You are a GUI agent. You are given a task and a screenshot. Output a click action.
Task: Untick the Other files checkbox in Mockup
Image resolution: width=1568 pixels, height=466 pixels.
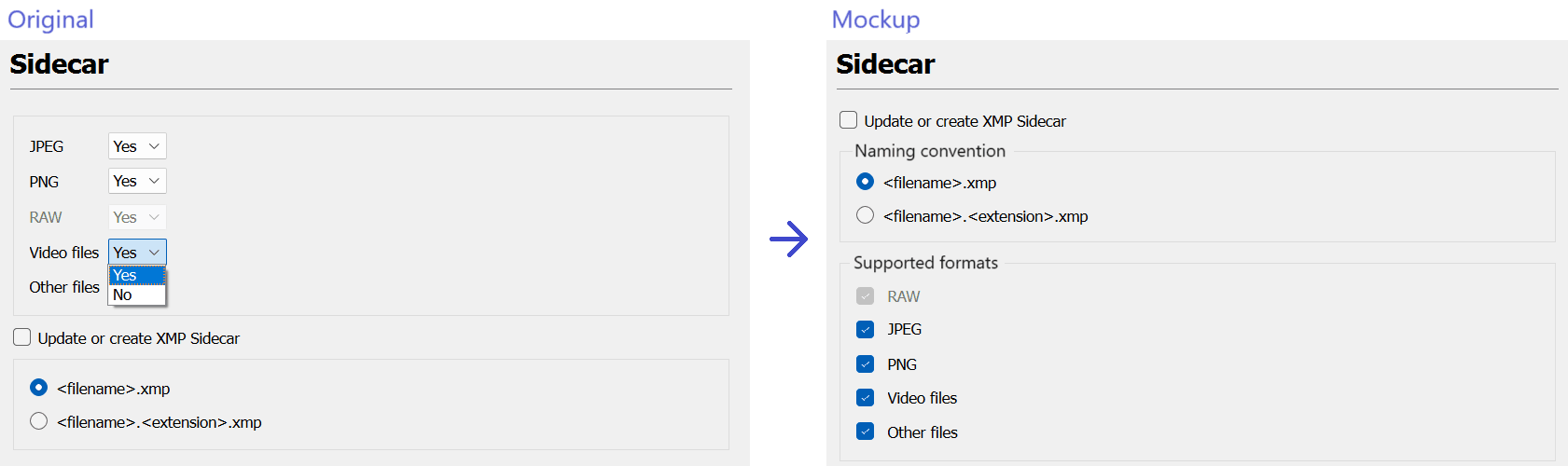tap(866, 432)
